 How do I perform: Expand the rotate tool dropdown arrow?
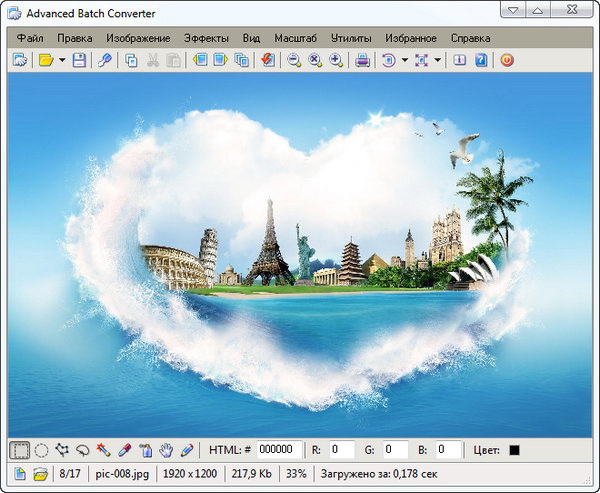tap(405, 60)
